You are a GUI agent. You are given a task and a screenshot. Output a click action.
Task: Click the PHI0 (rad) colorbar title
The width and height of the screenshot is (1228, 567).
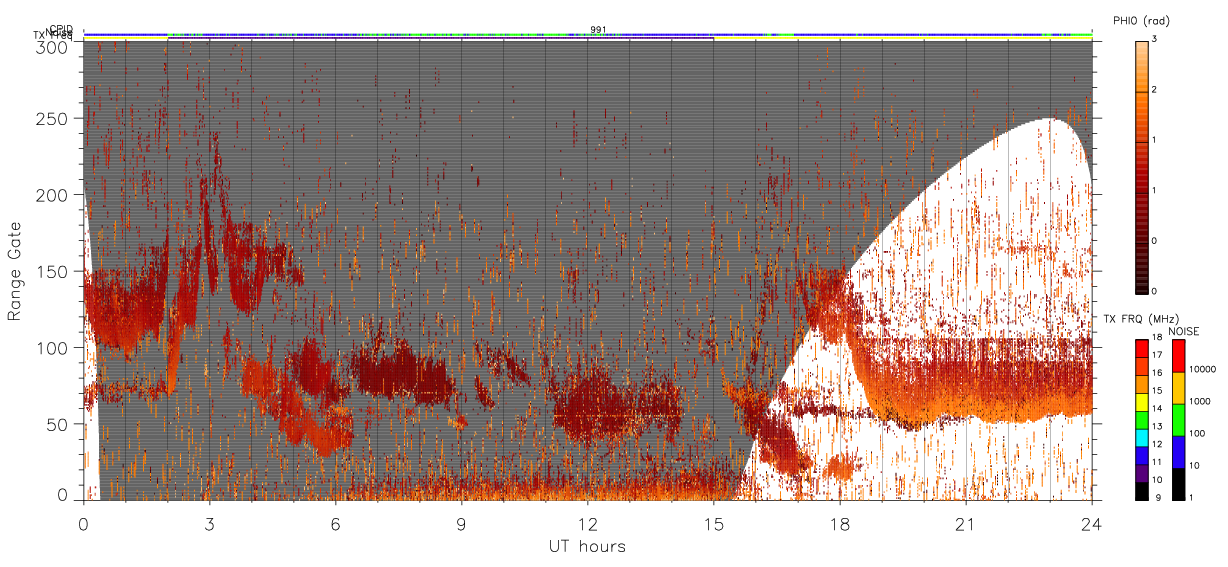click(x=1141, y=20)
